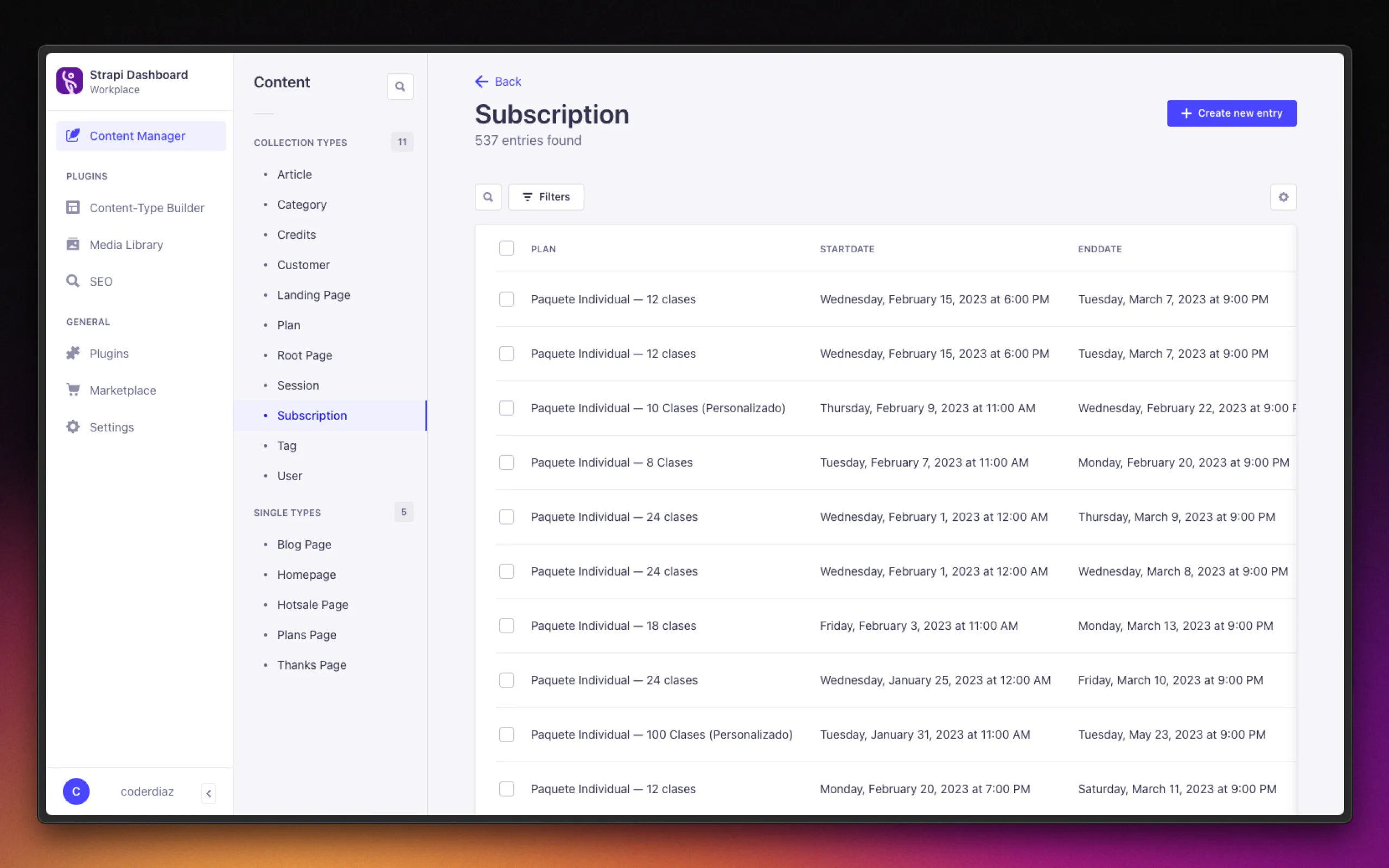Select the Subscription collection type

[x=311, y=415]
